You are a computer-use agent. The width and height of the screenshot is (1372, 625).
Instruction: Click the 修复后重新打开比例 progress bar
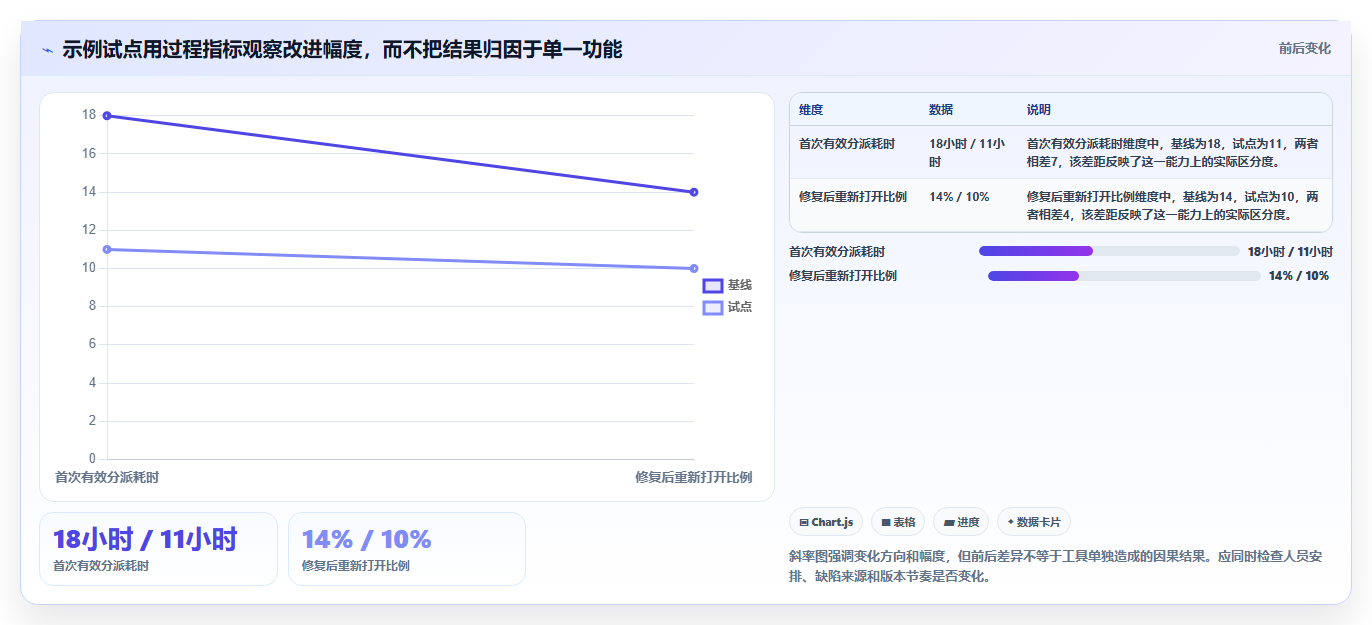(x=1124, y=276)
